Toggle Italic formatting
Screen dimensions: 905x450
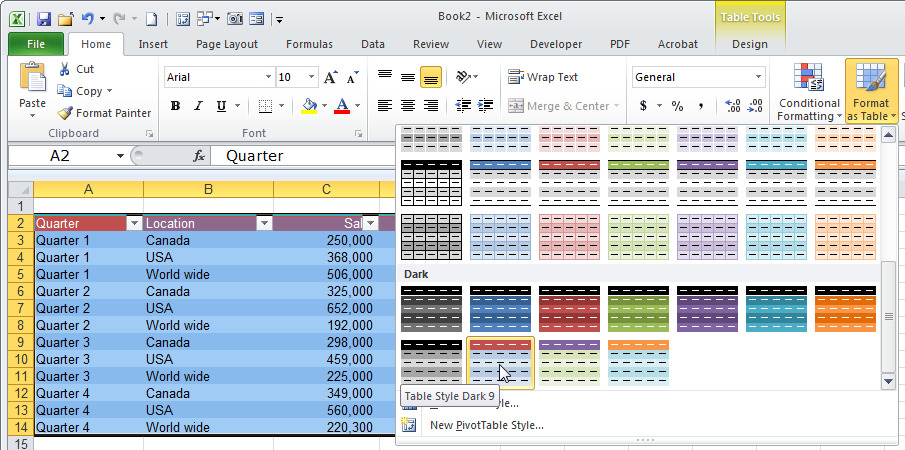pyautogui.click(x=198, y=106)
